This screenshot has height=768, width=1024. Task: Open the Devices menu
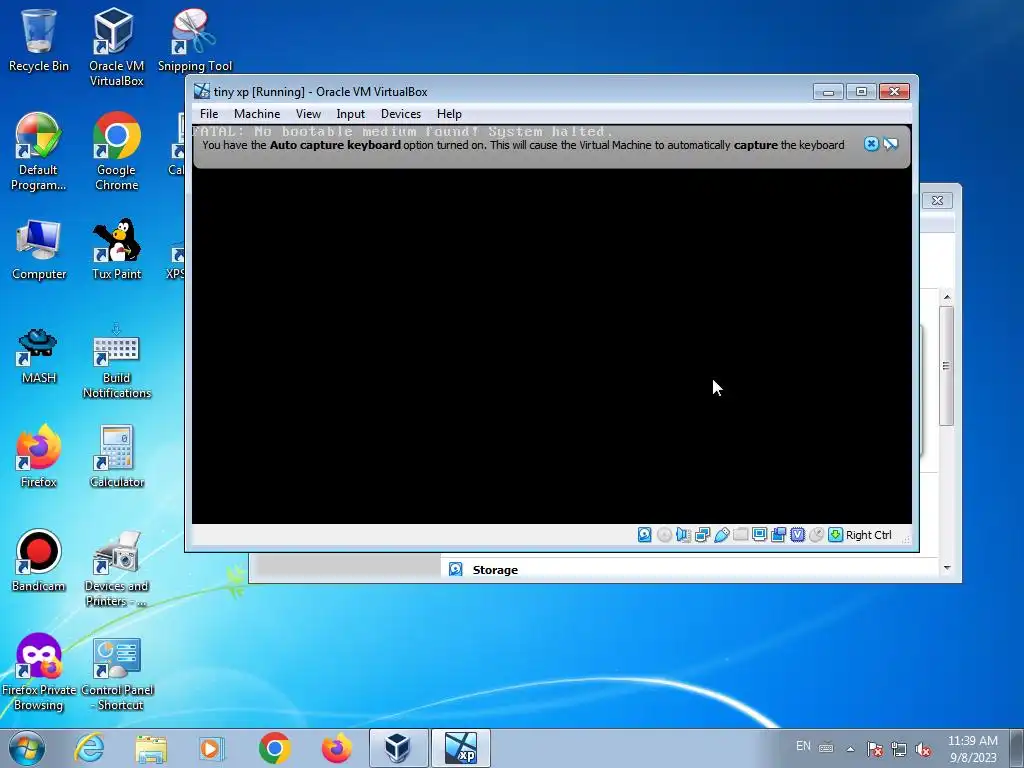pos(401,114)
